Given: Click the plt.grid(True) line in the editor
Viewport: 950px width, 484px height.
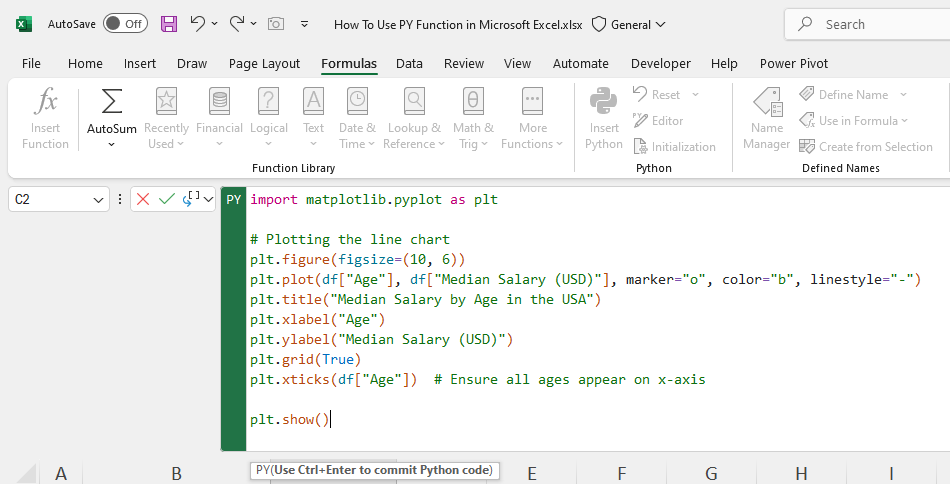Looking at the screenshot, I should pos(305,359).
